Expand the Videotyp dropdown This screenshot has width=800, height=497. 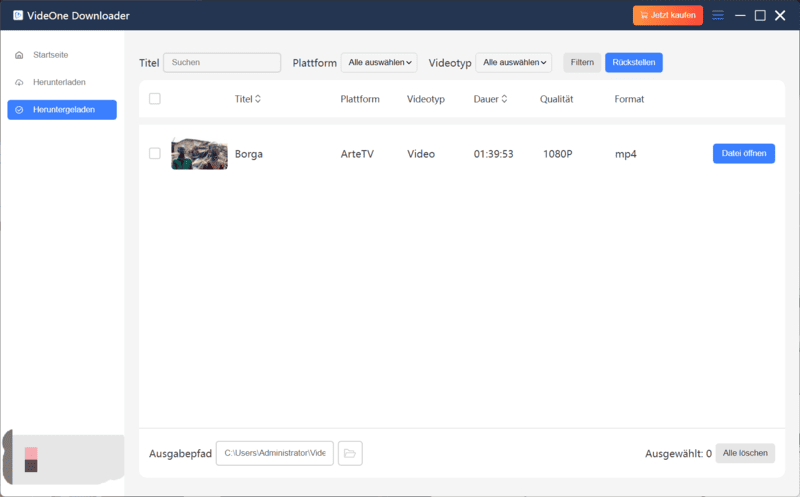point(514,62)
